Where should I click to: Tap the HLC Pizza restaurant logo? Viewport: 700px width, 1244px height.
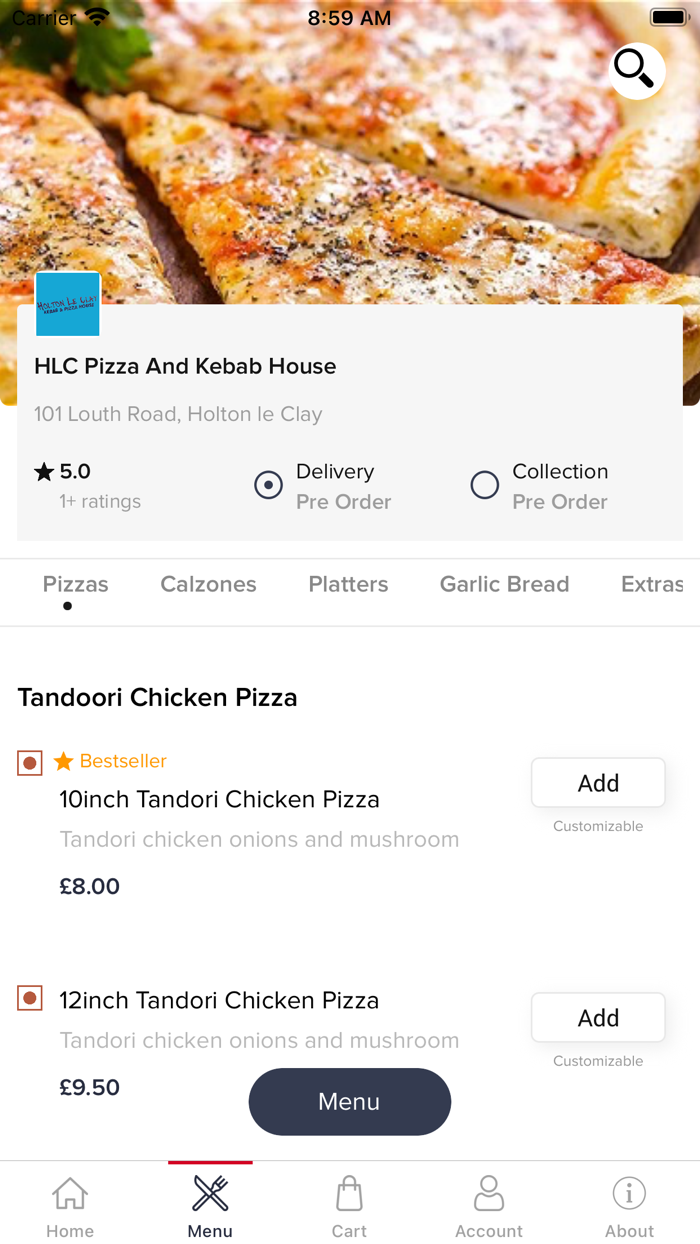(x=67, y=304)
